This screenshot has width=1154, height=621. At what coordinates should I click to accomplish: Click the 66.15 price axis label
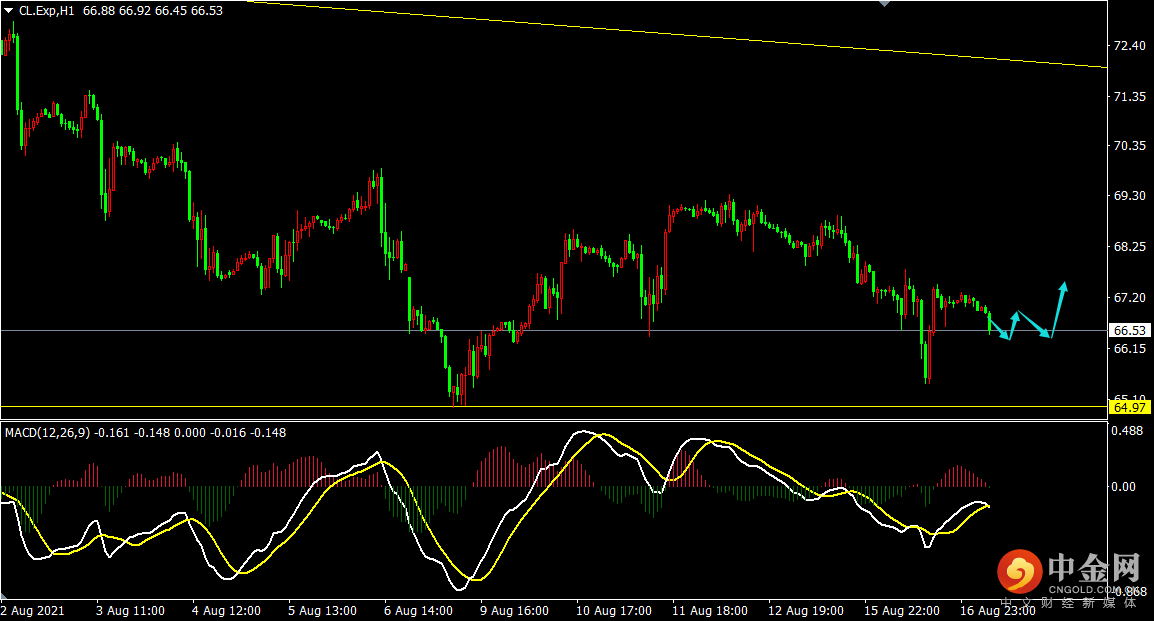point(1130,348)
